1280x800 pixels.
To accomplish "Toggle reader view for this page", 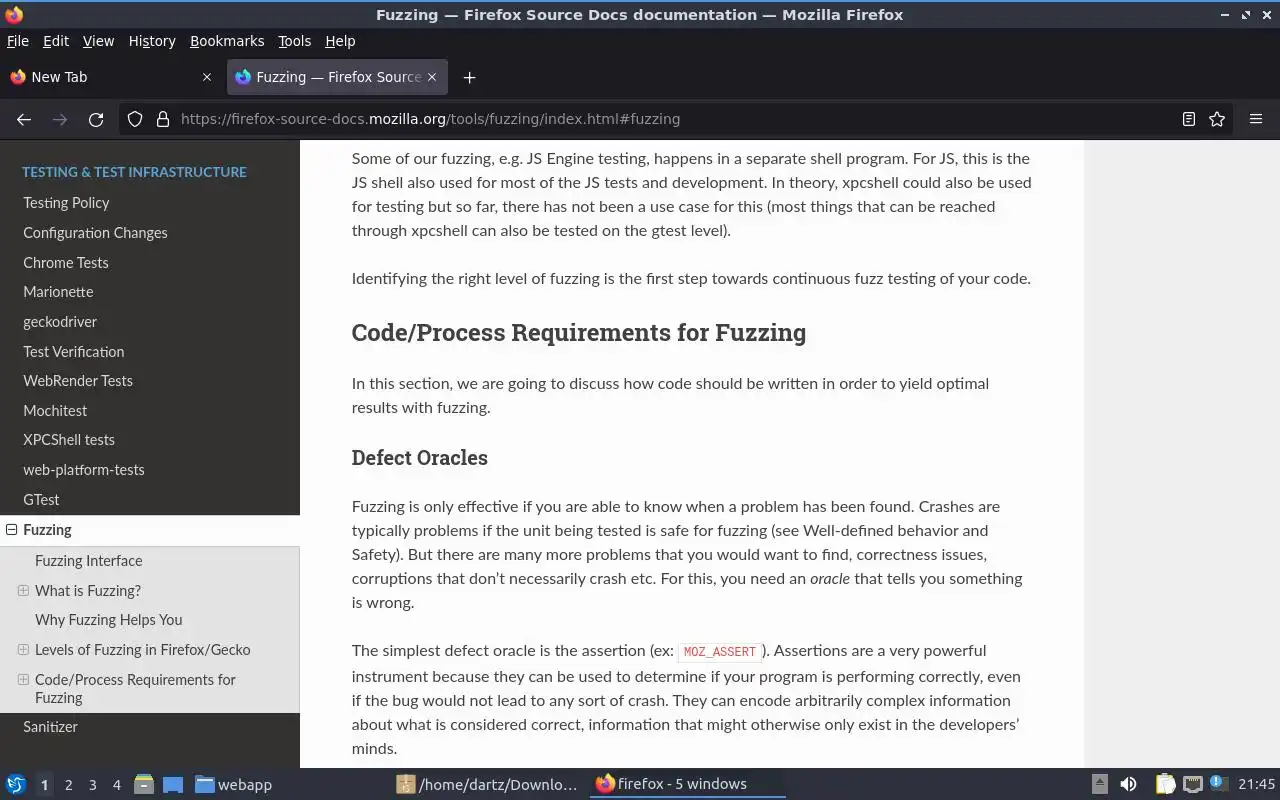I will [x=1189, y=119].
